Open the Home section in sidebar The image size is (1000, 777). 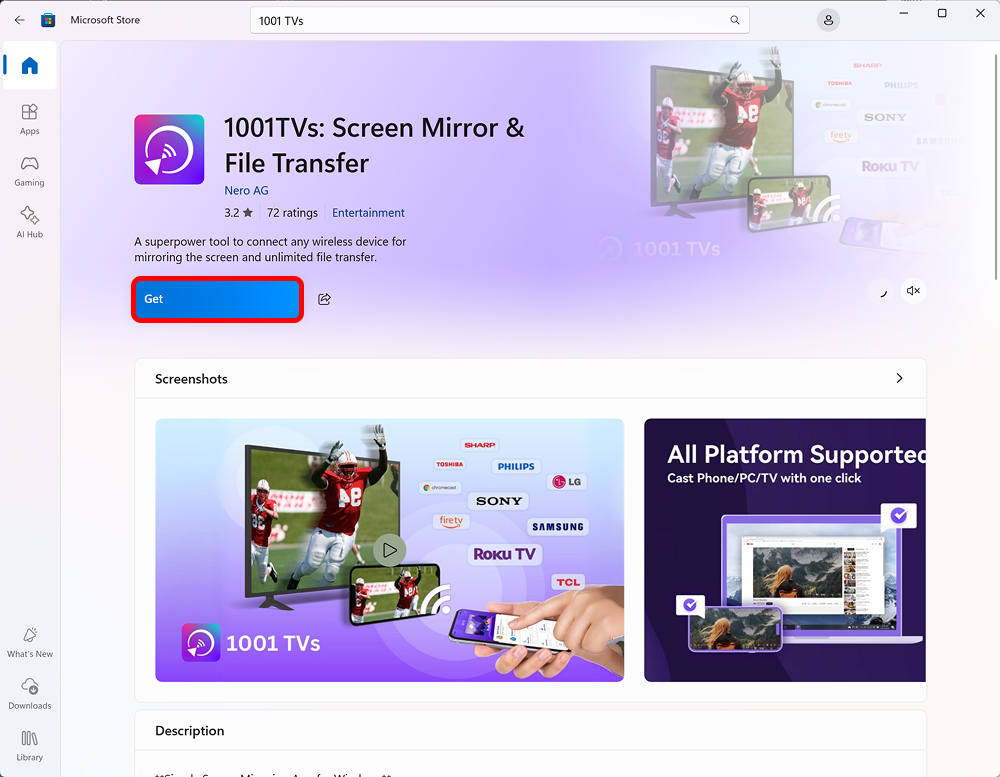29,66
